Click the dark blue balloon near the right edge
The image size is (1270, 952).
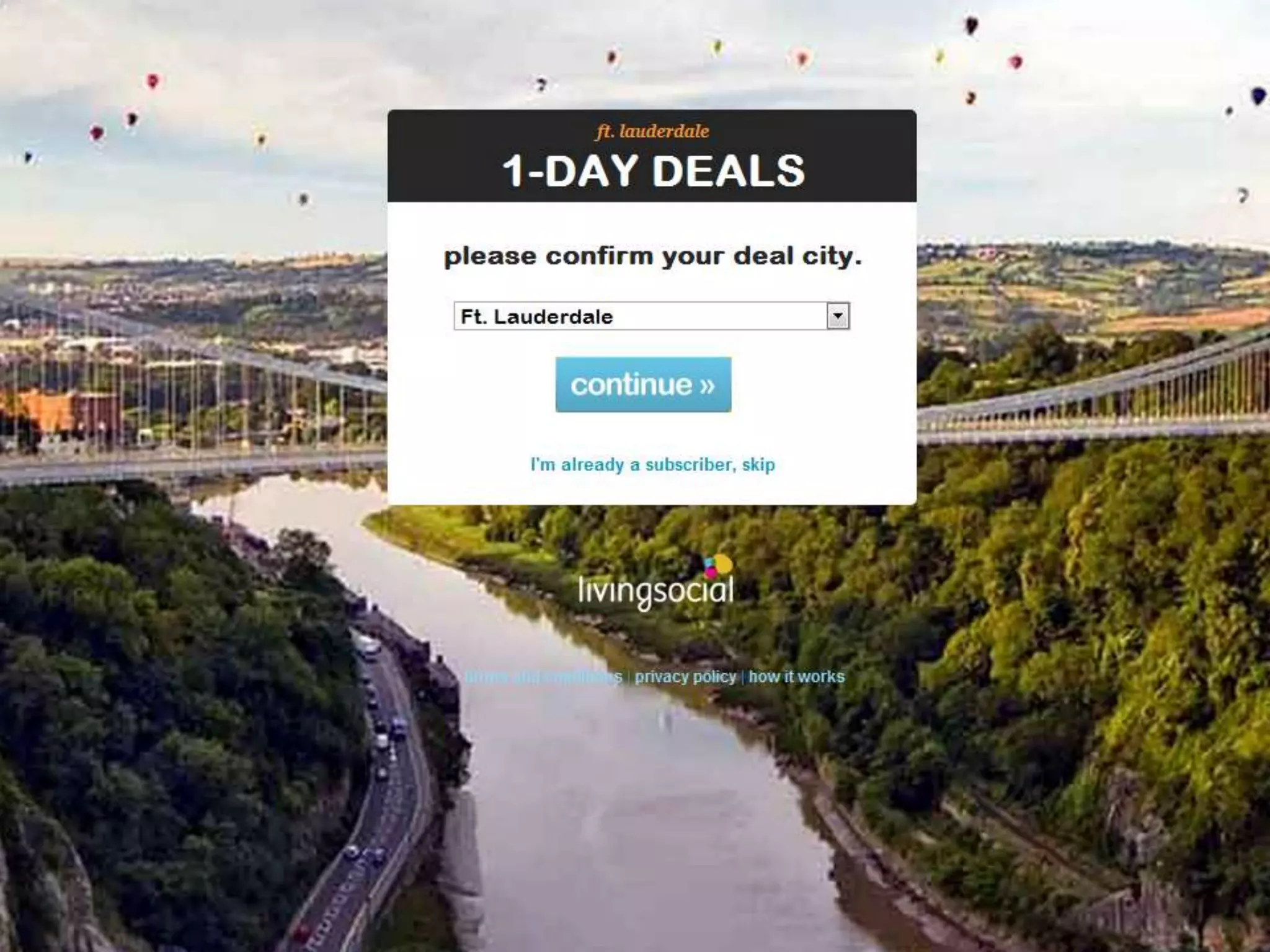1258,96
